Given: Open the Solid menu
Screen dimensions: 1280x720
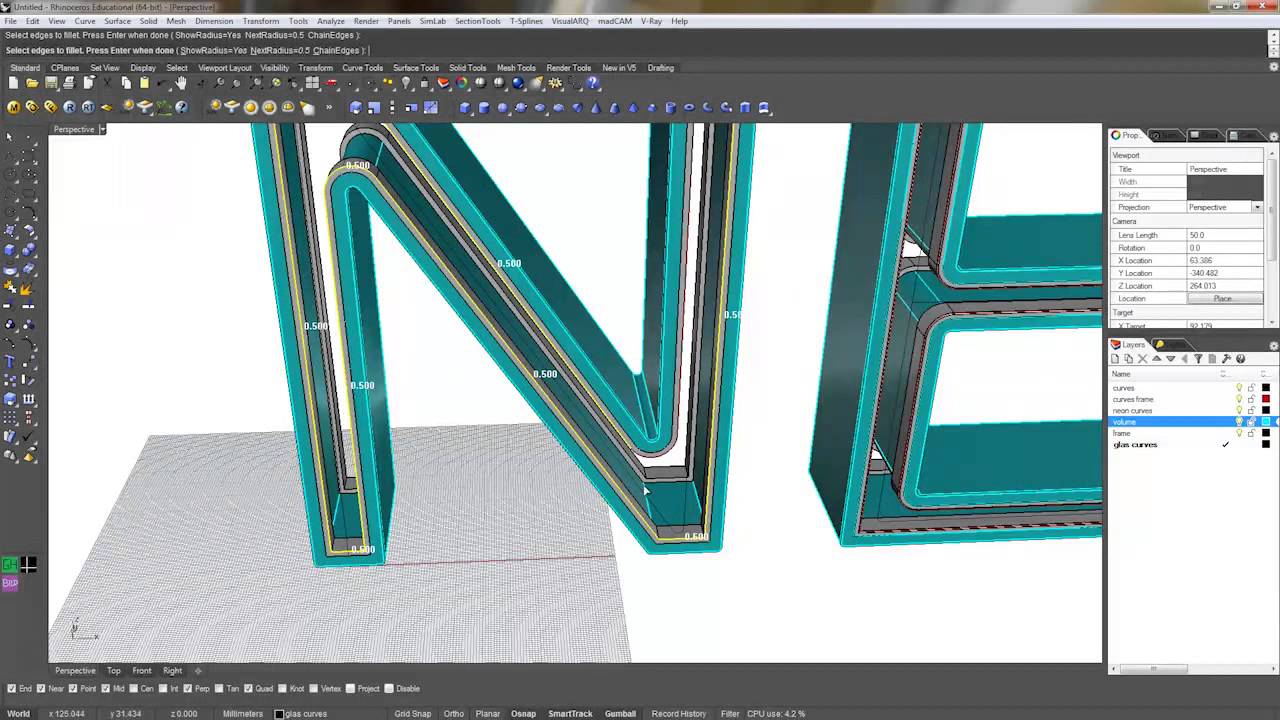Looking at the screenshot, I should [148, 21].
